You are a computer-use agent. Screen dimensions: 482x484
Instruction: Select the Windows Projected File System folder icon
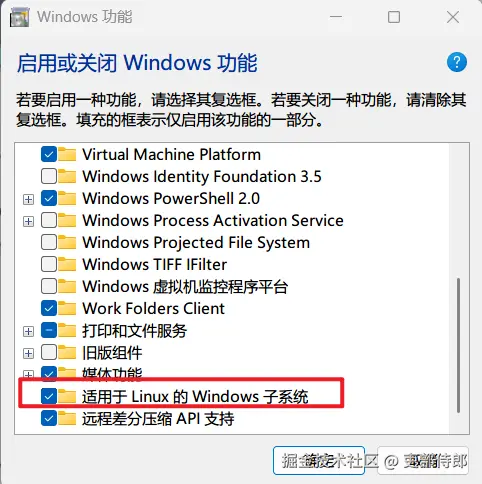click(67, 242)
